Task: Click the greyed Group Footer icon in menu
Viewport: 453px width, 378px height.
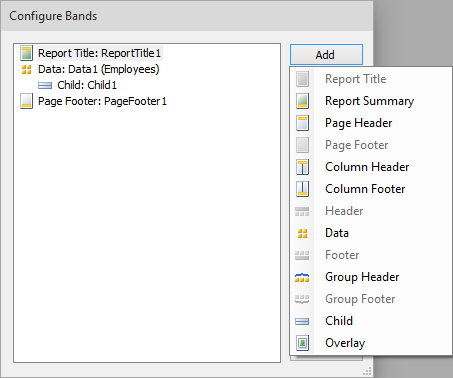Action: click(302, 299)
